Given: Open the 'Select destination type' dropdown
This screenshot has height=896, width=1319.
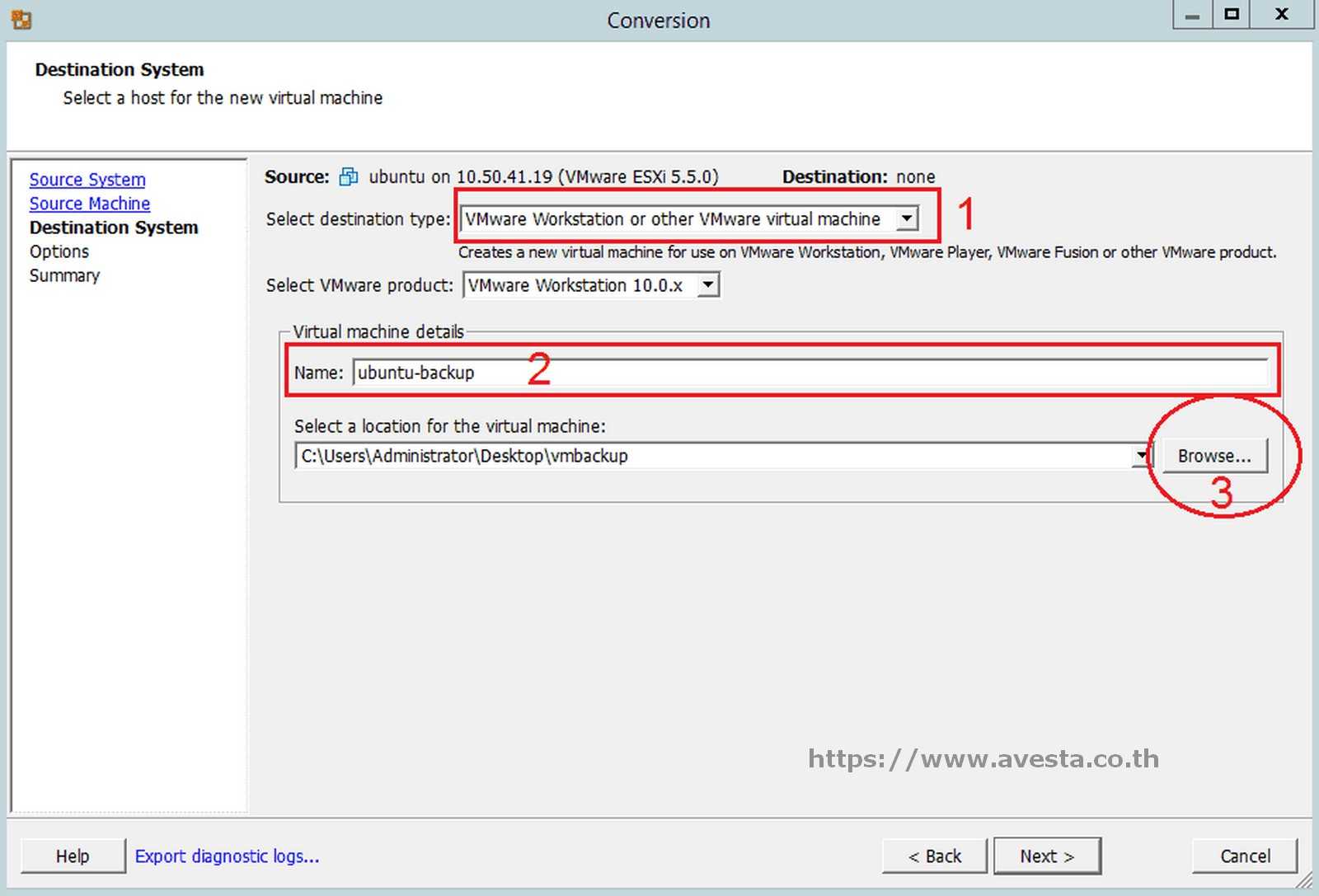Looking at the screenshot, I should 907,218.
